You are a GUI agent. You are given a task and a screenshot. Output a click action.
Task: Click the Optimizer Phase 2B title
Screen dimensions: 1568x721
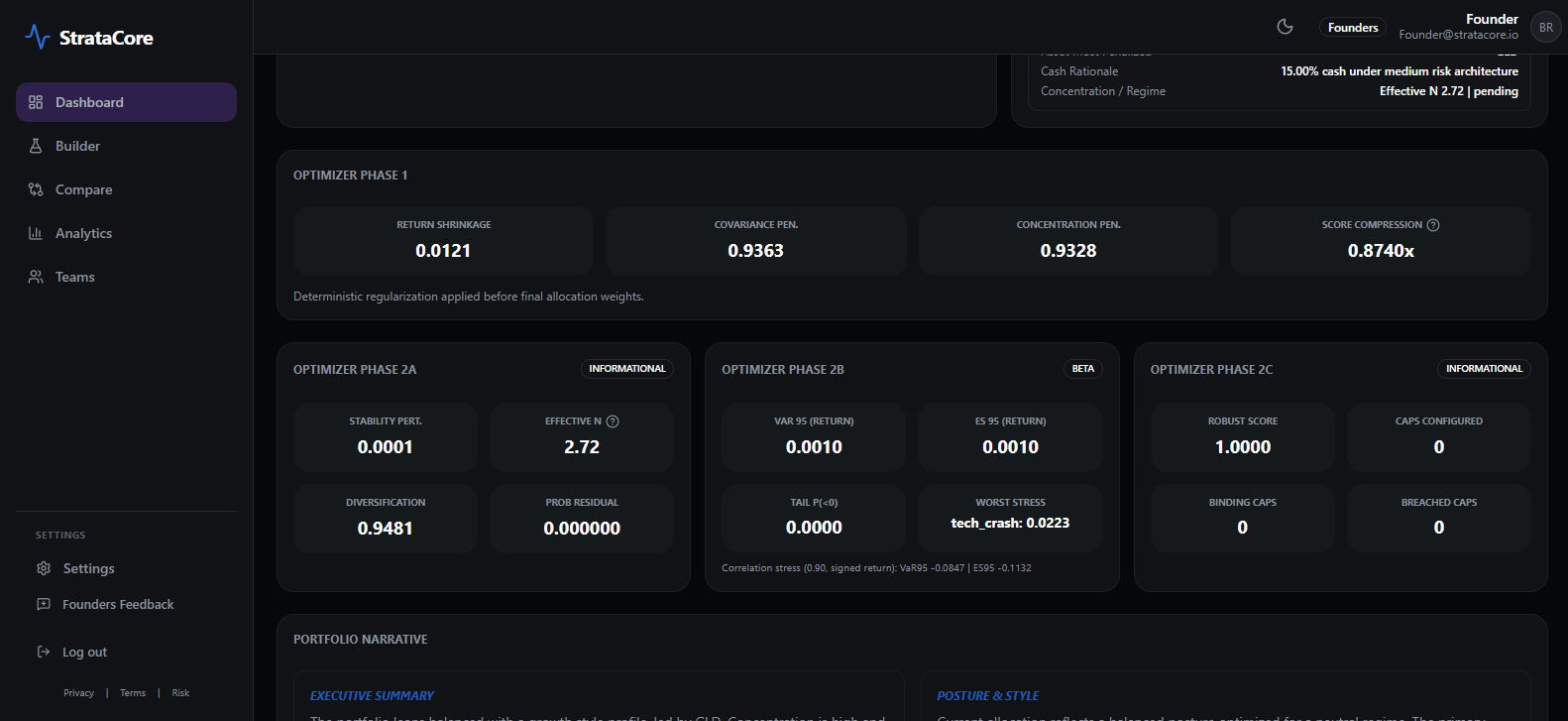pos(783,370)
